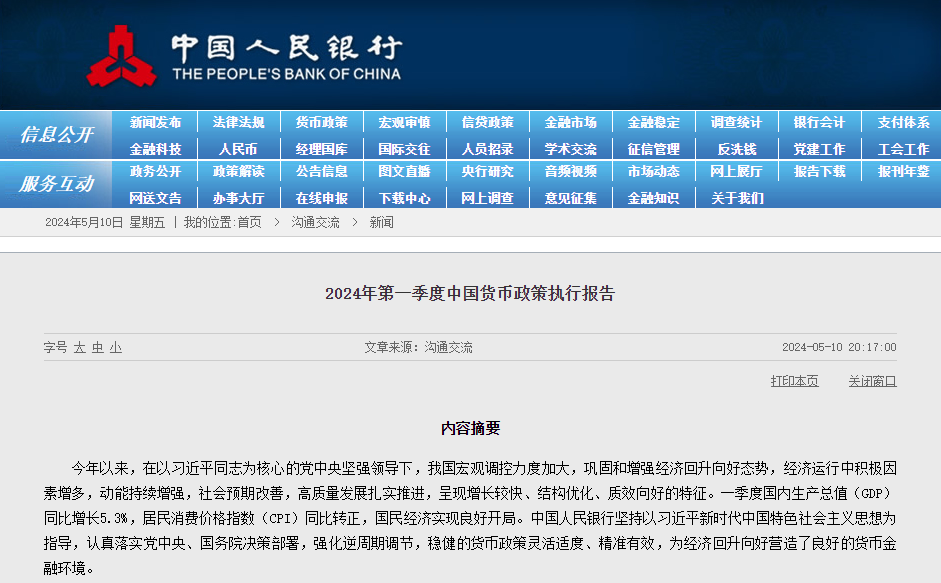The image size is (941, 583).
Task: Go to 党建工作 page
Action: click(x=819, y=149)
